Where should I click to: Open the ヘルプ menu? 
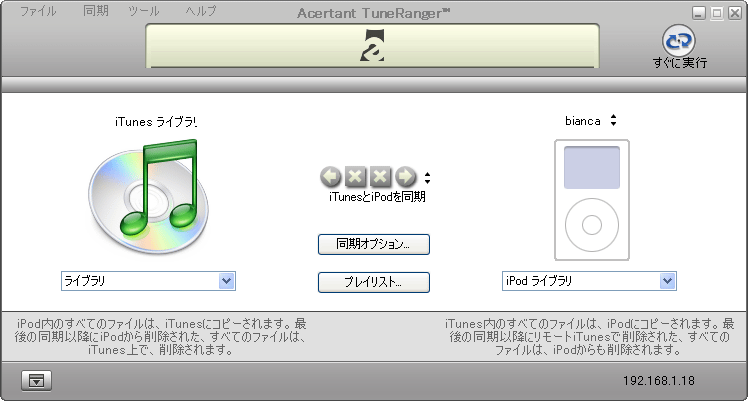tap(201, 11)
